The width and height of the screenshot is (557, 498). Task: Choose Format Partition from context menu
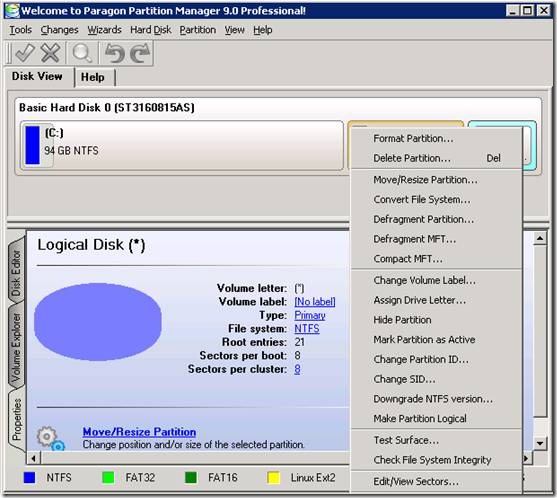tap(437, 139)
